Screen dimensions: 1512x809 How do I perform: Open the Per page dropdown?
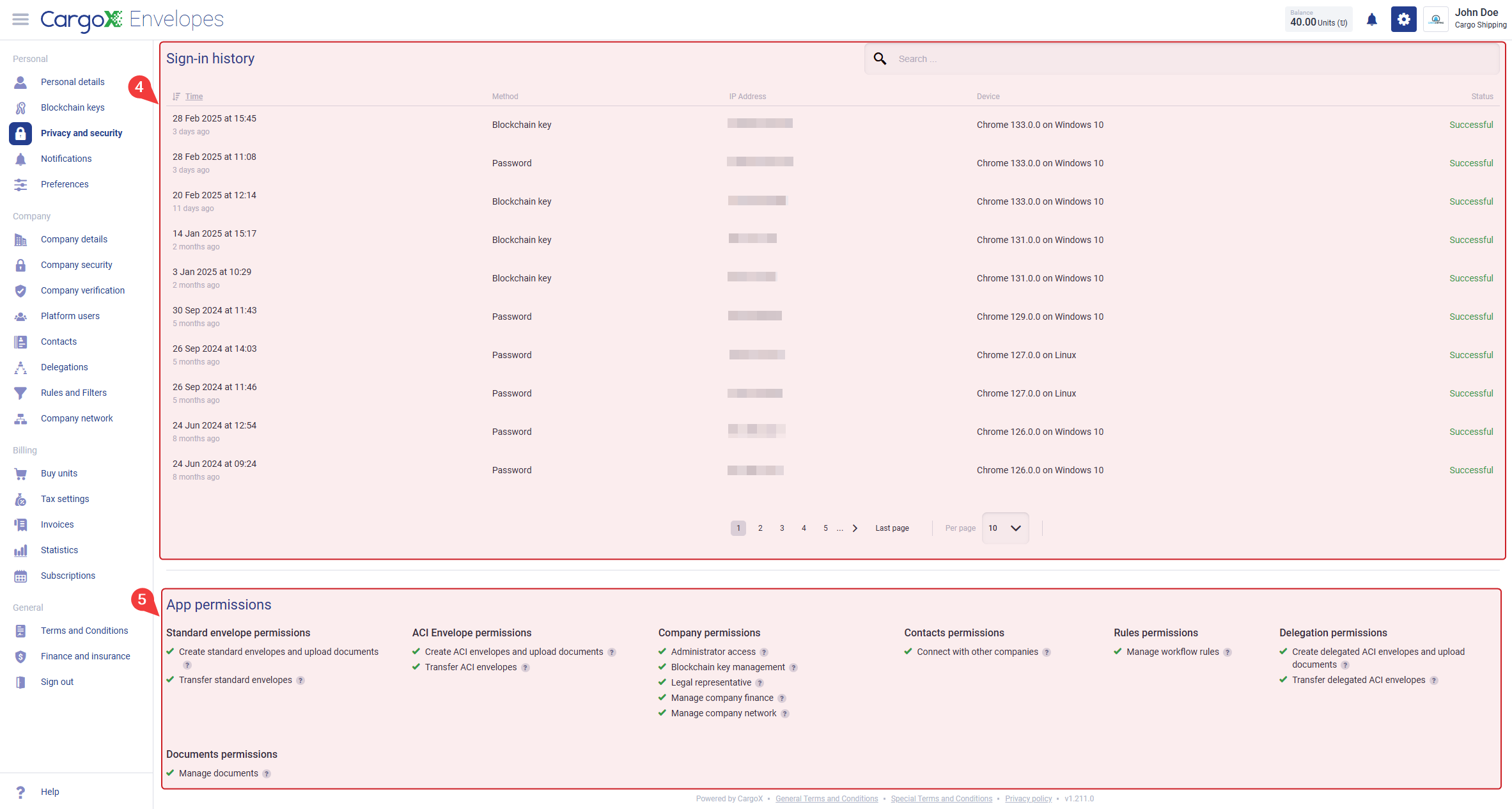[1005, 528]
